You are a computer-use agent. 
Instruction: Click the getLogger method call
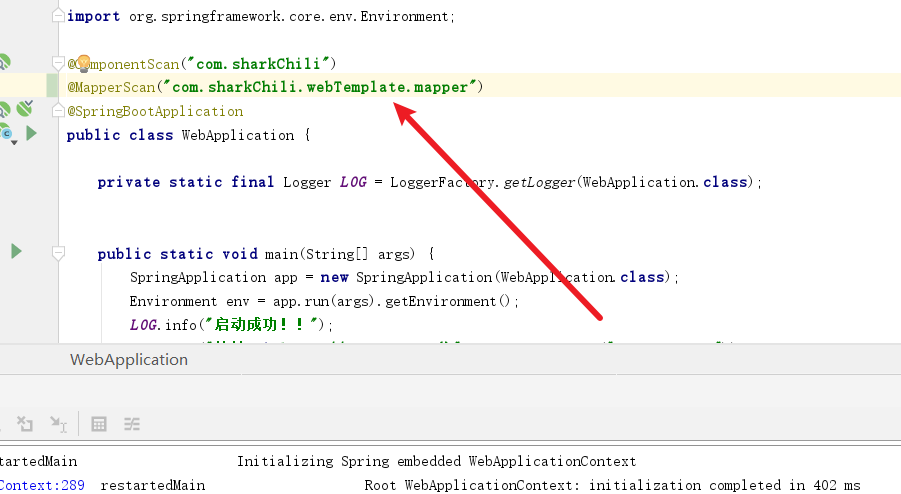[x=537, y=182]
